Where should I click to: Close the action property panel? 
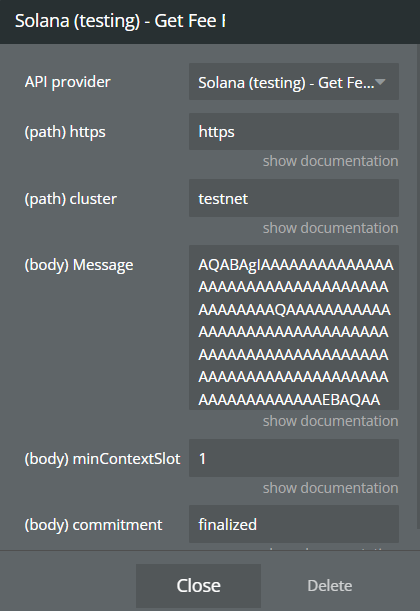pyautogui.click(x=198, y=585)
